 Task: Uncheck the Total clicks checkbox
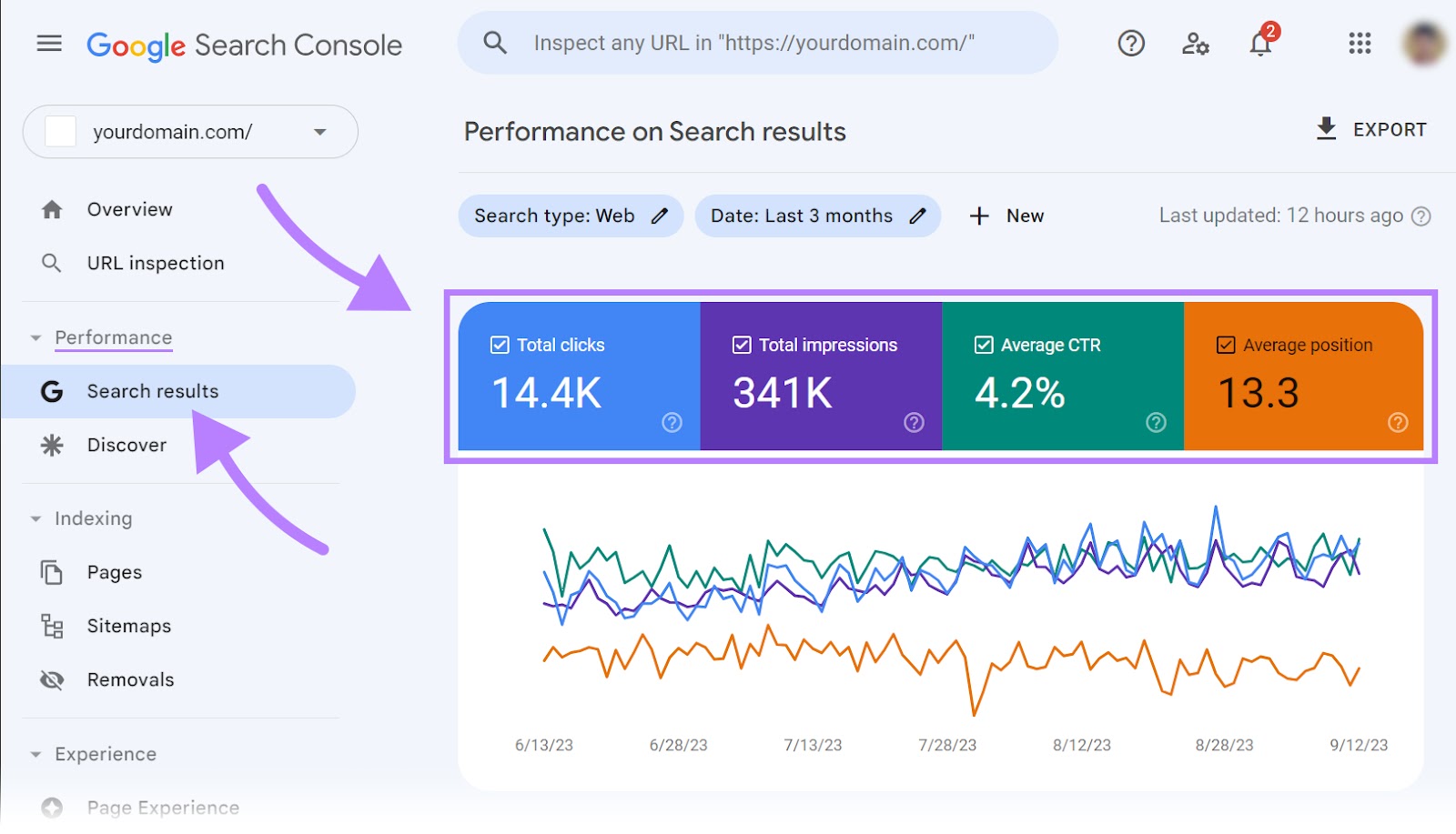click(x=499, y=344)
